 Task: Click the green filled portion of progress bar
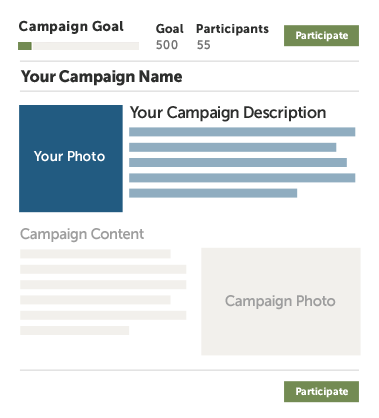point(25,46)
